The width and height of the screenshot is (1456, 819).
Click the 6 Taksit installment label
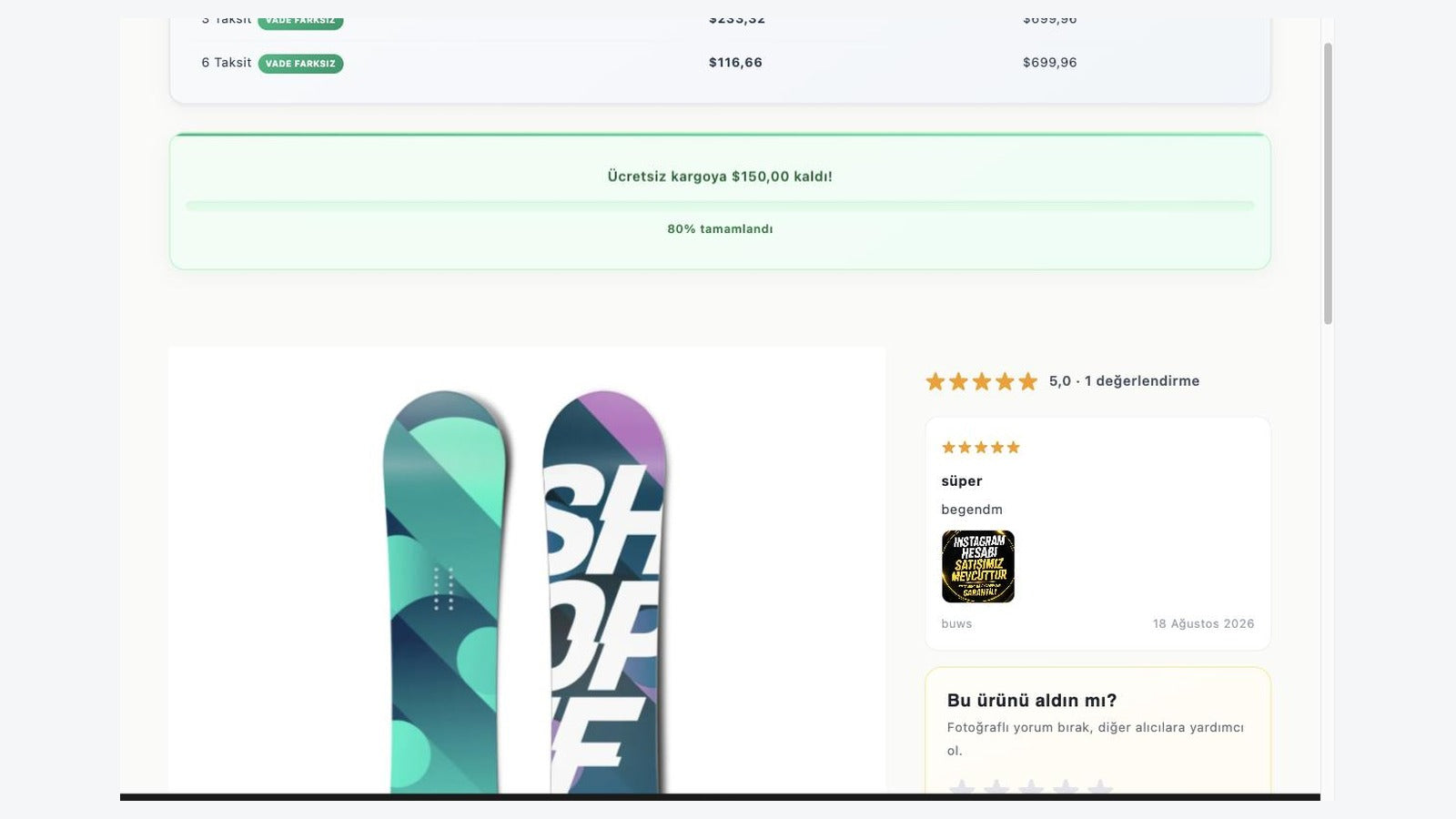pyautogui.click(x=226, y=63)
